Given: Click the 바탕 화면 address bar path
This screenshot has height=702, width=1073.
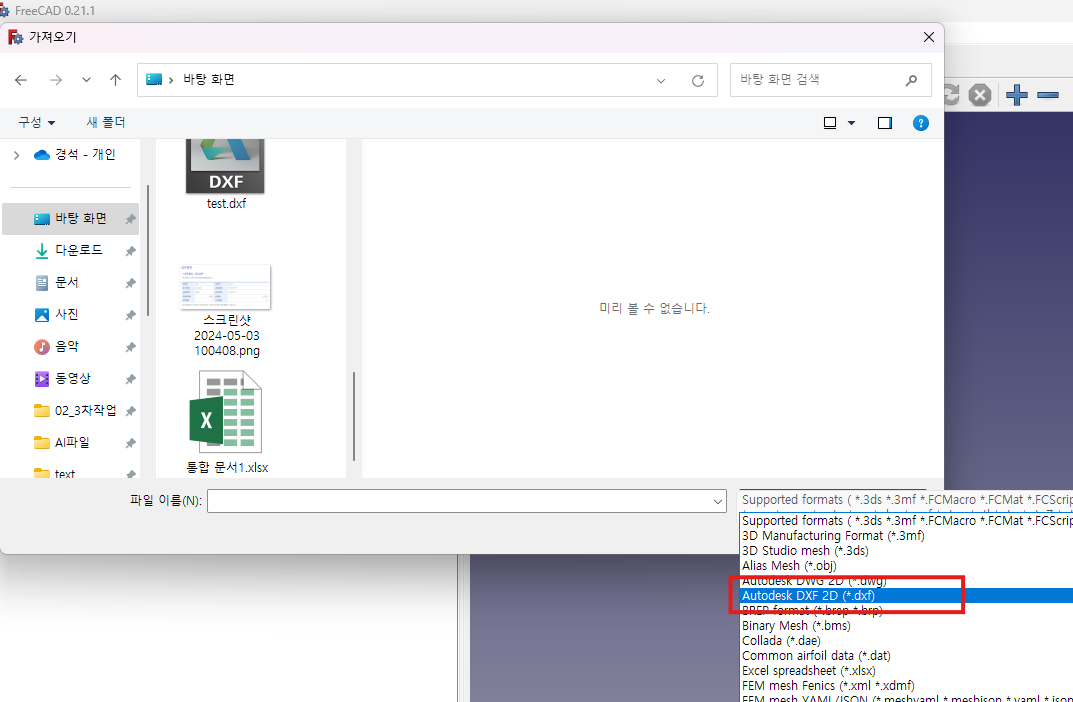Looking at the screenshot, I should pos(209,79).
